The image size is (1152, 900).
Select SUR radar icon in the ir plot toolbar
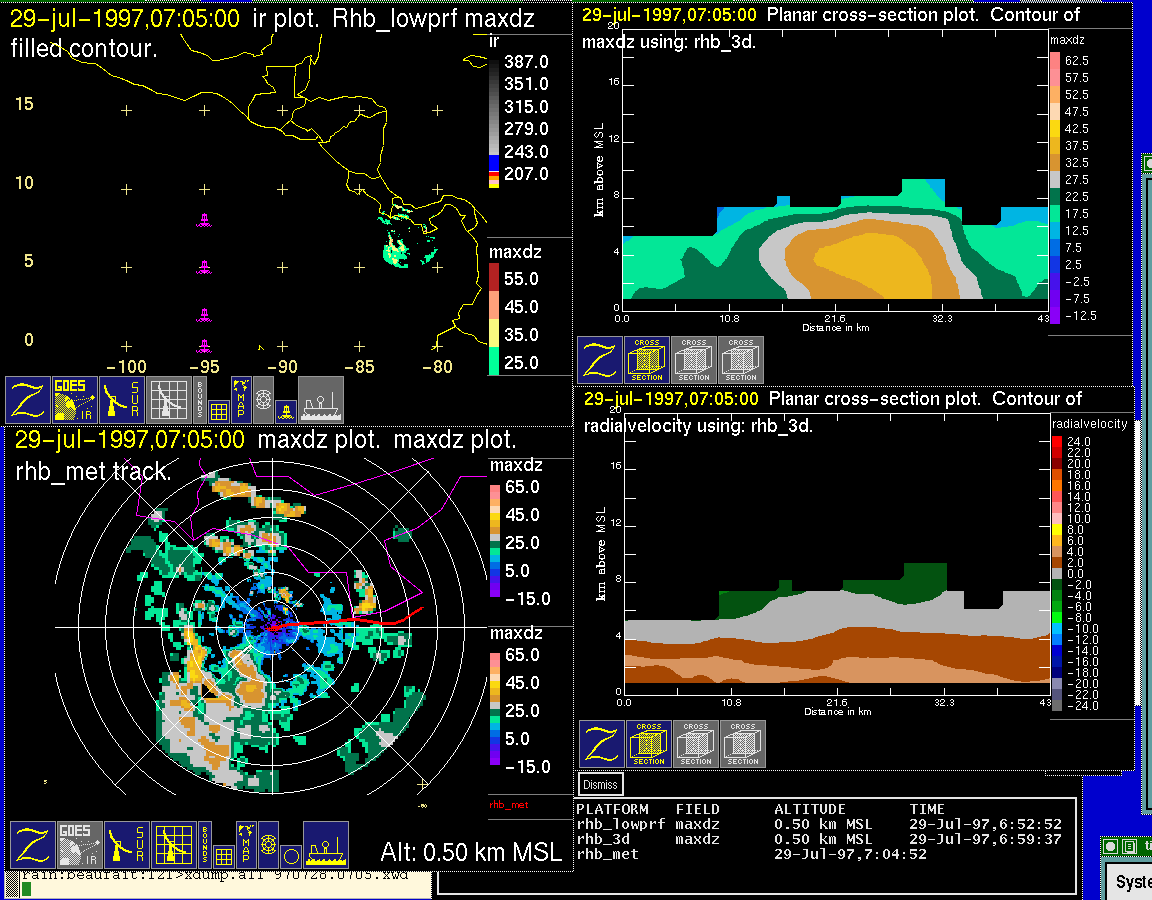pyautogui.click(x=124, y=399)
